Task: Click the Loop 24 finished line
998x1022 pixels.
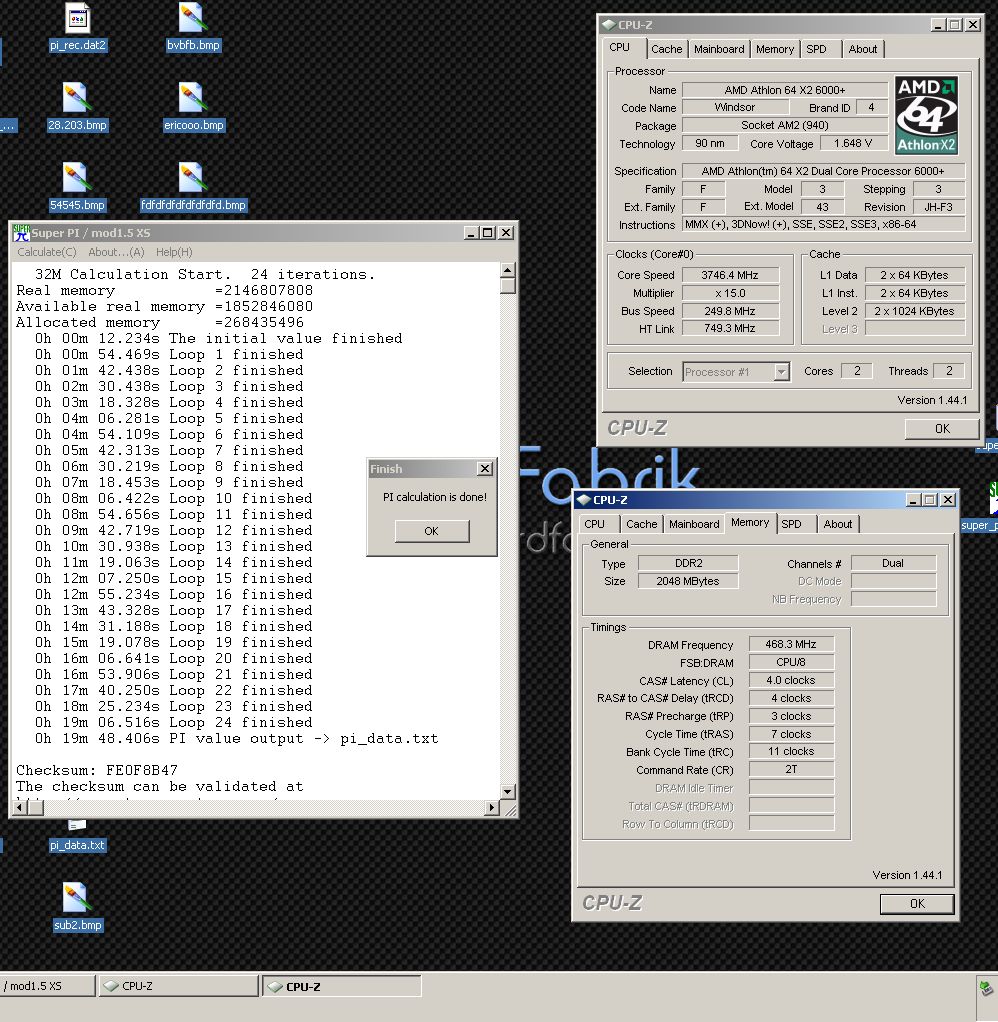Action: [x=173, y=722]
